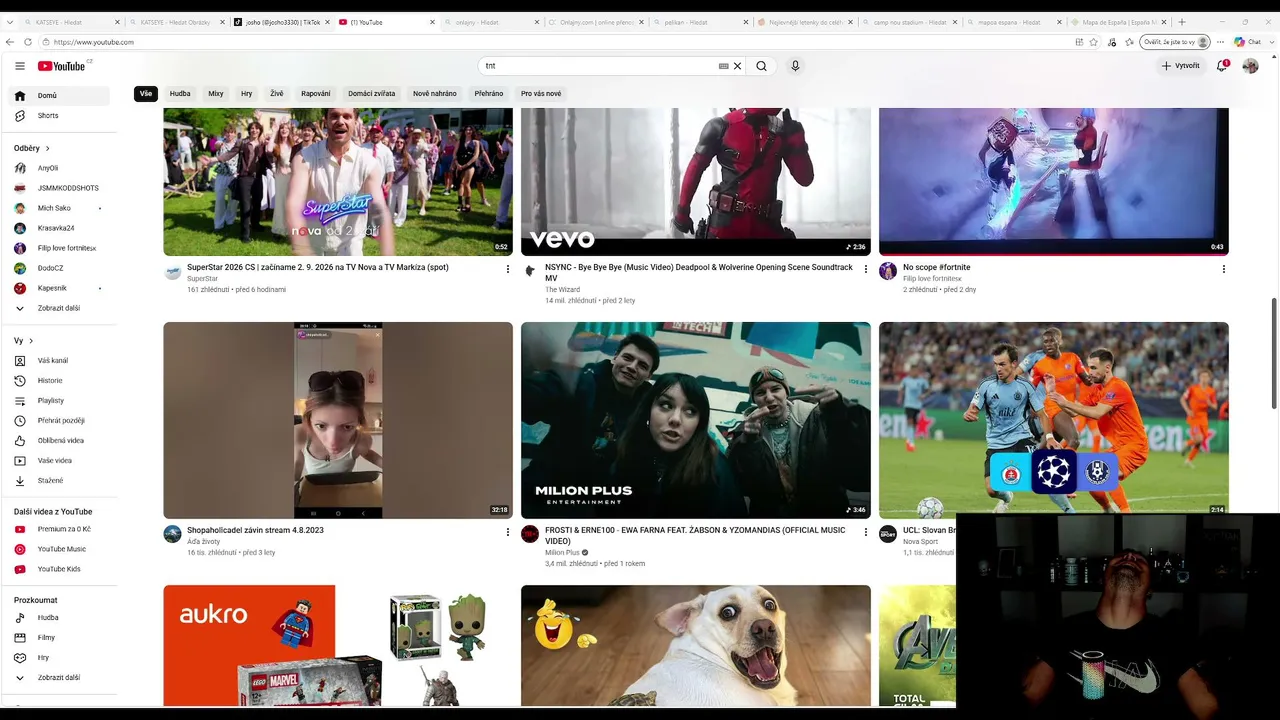Screen dimensions: 1280x720
Task: Open a new browser tab
Action: click(1182, 22)
